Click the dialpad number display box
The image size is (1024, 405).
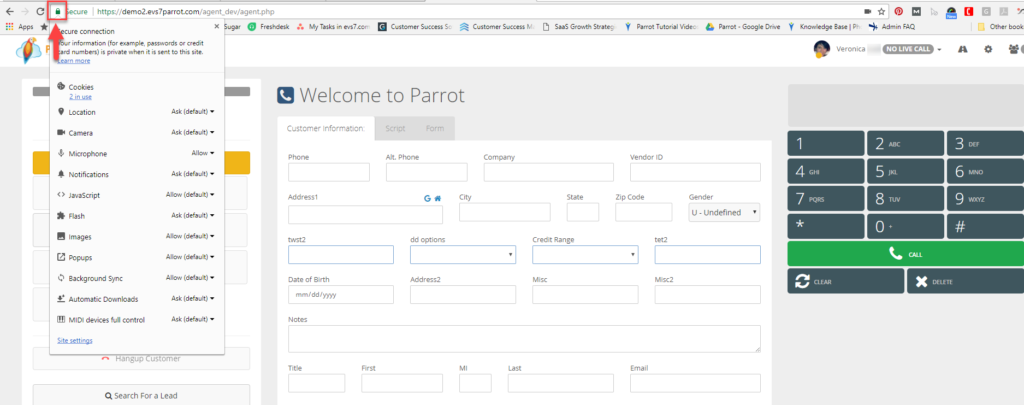pos(906,105)
